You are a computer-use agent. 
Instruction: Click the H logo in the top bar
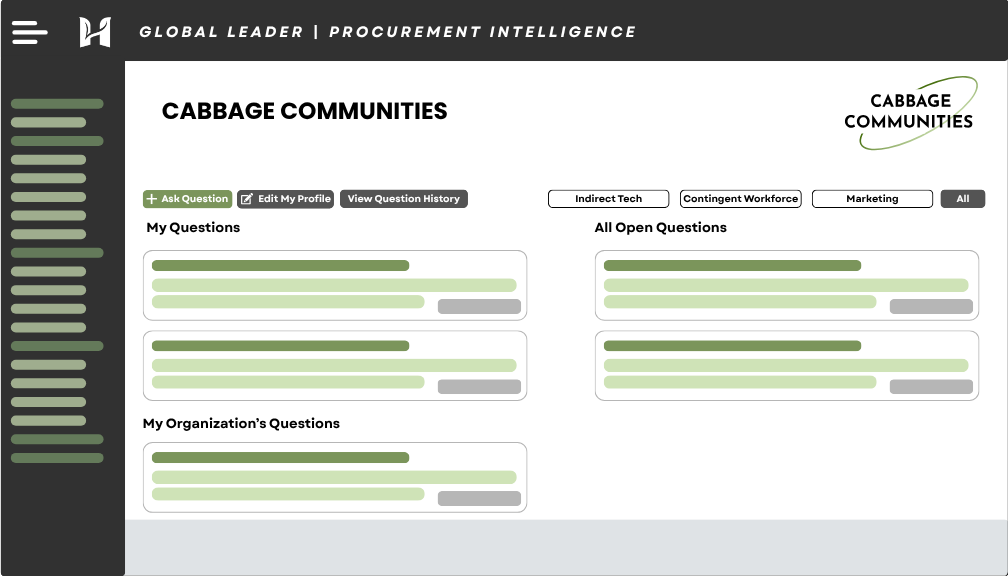point(95,32)
